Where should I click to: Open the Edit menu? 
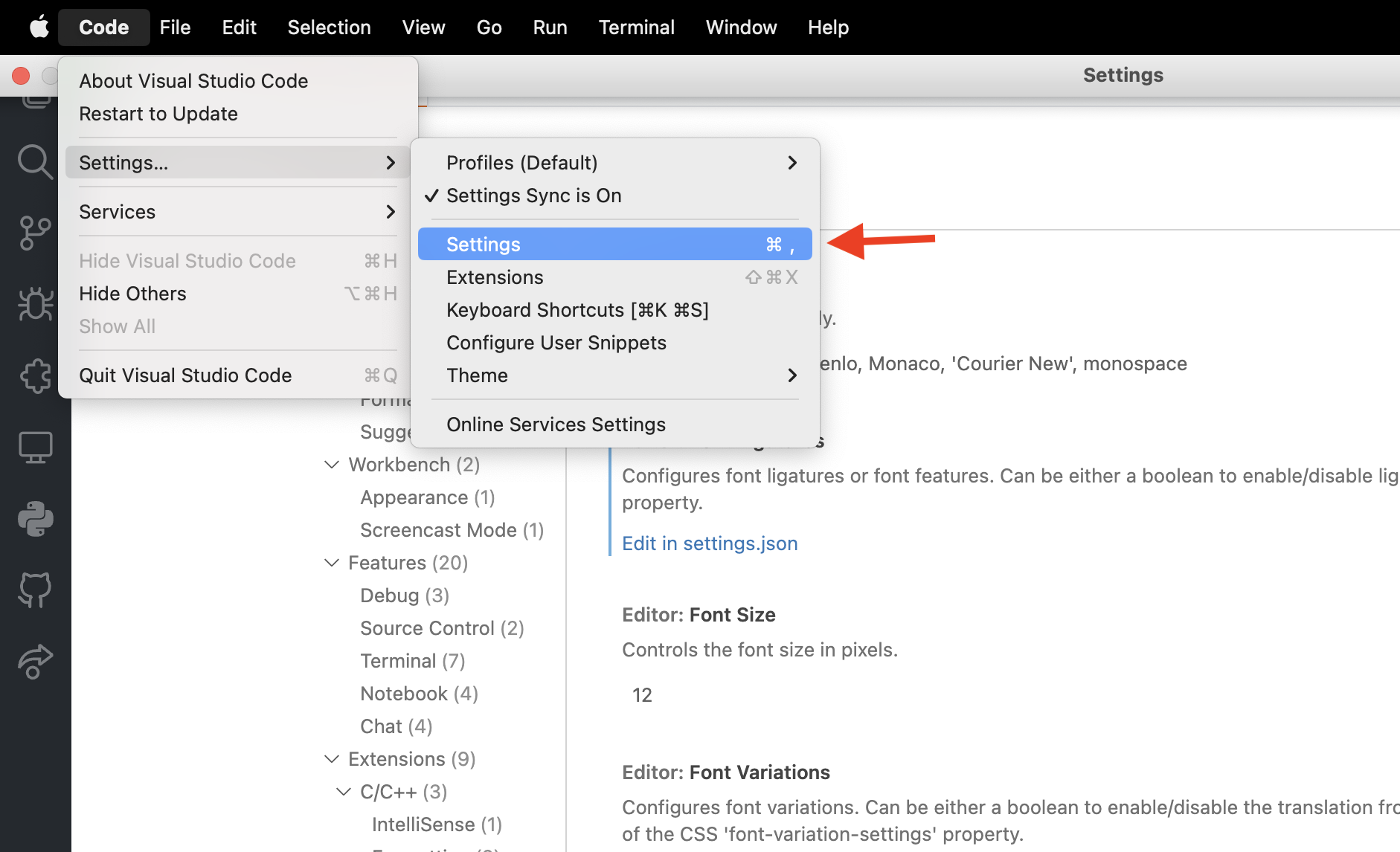click(x=239, y=28)
